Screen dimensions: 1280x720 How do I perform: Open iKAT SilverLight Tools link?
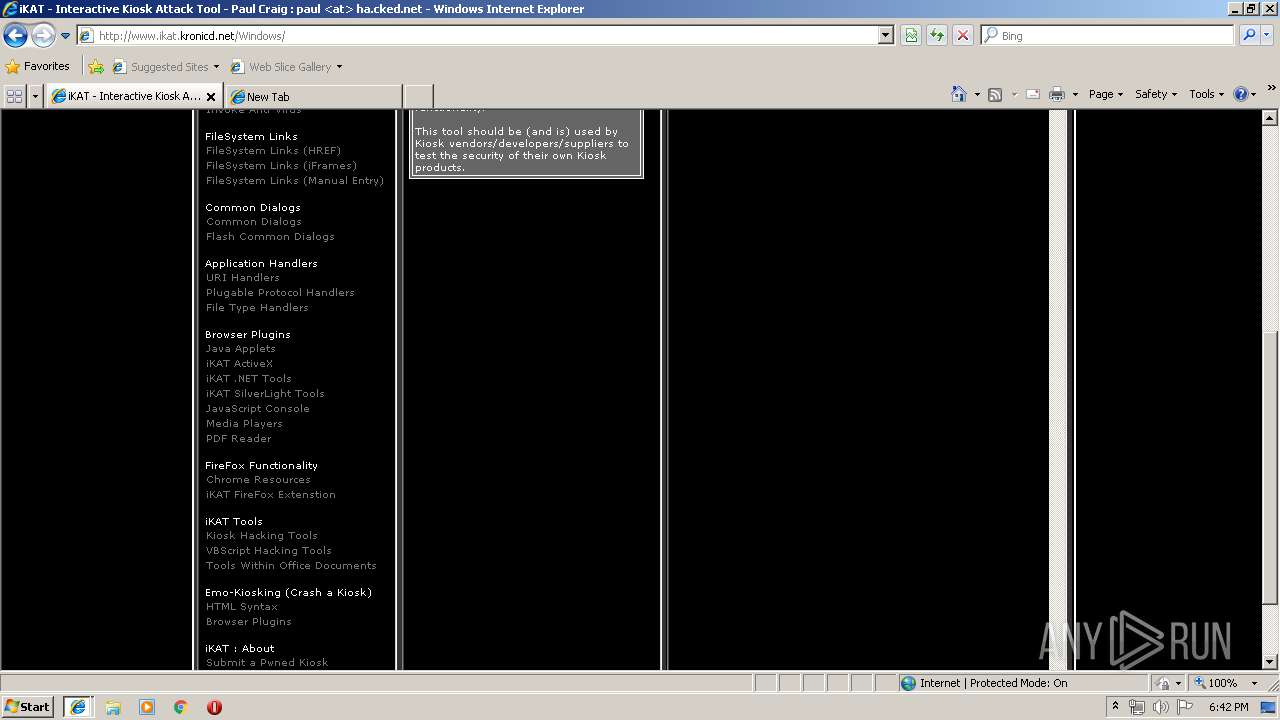point(265,394)
